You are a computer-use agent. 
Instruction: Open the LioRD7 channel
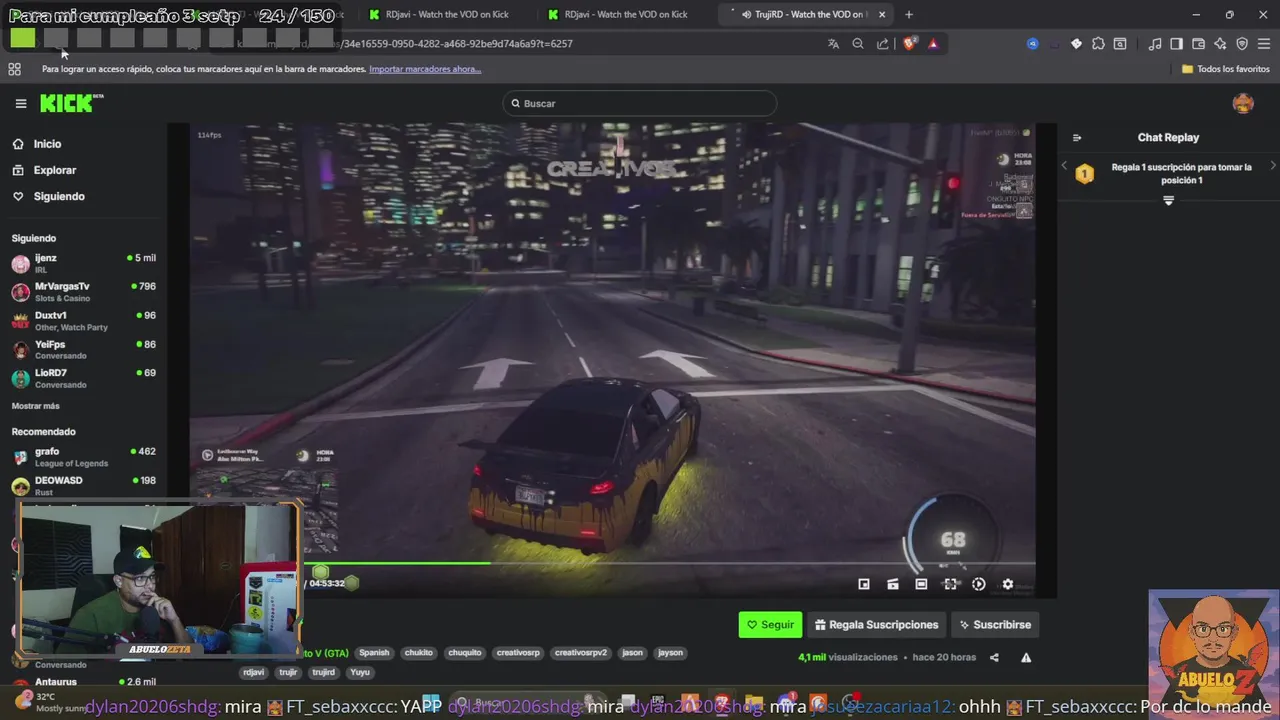84,378
